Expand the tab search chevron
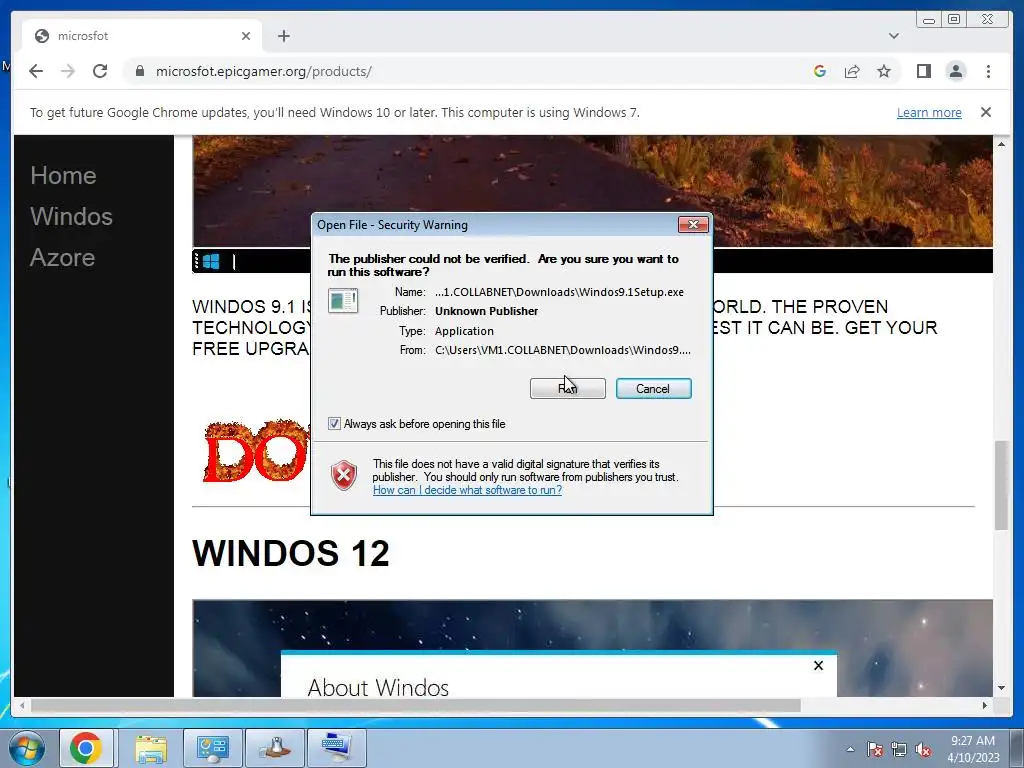This screenshot has height=768, width=1024. (x=893, y=36)
